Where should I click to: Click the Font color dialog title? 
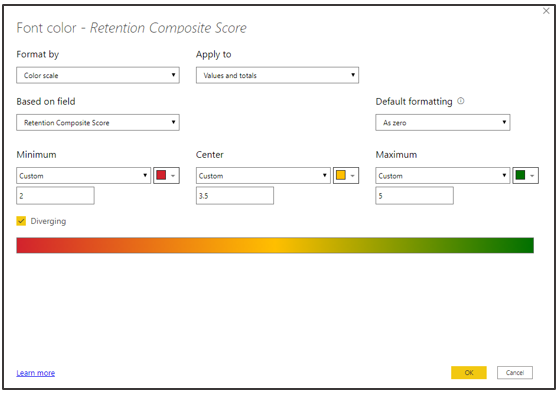coord(131,28)
